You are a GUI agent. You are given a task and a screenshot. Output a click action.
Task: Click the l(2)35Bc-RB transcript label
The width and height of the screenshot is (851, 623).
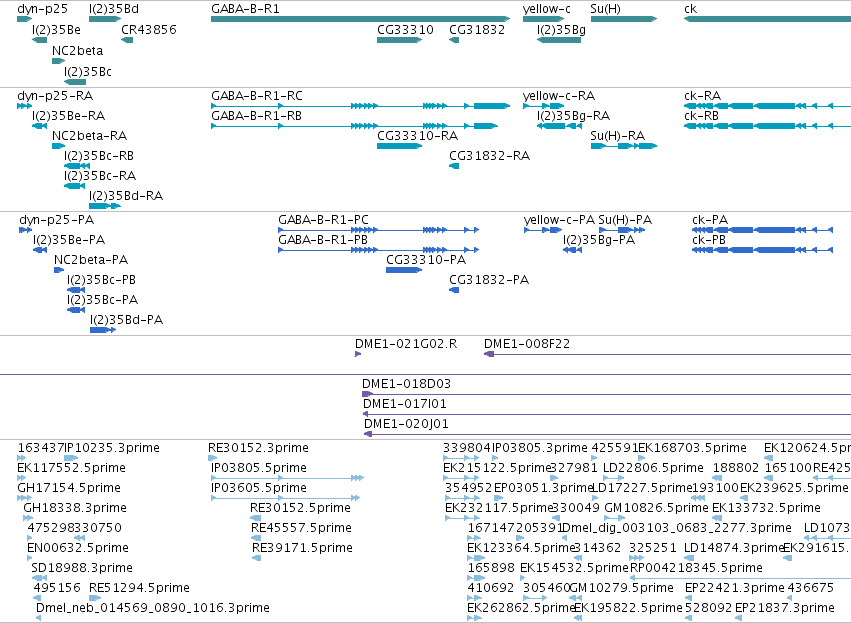click(x=99, y=156)
